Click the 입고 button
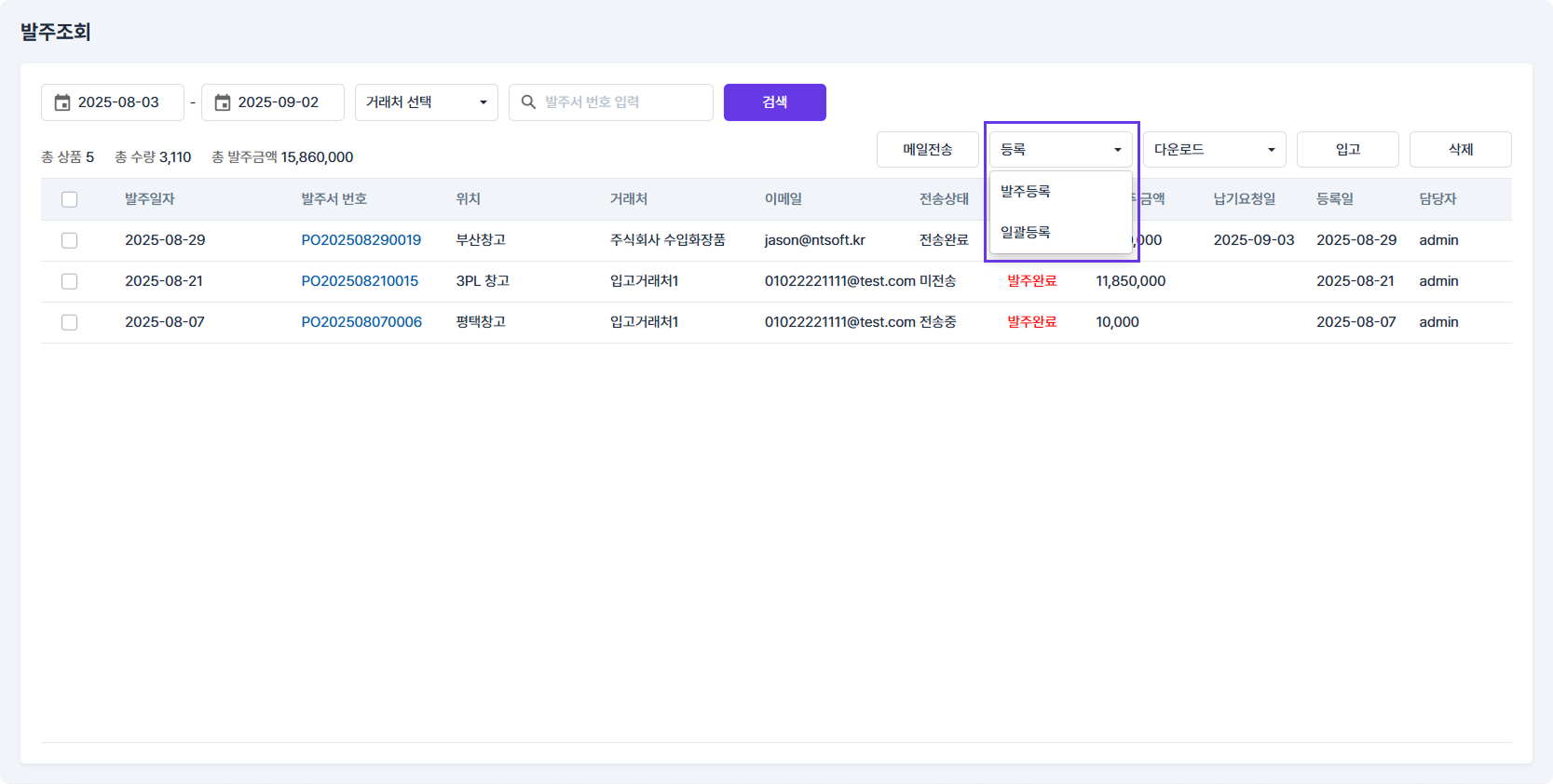The image size is (1553, 784). [1347, 149]
